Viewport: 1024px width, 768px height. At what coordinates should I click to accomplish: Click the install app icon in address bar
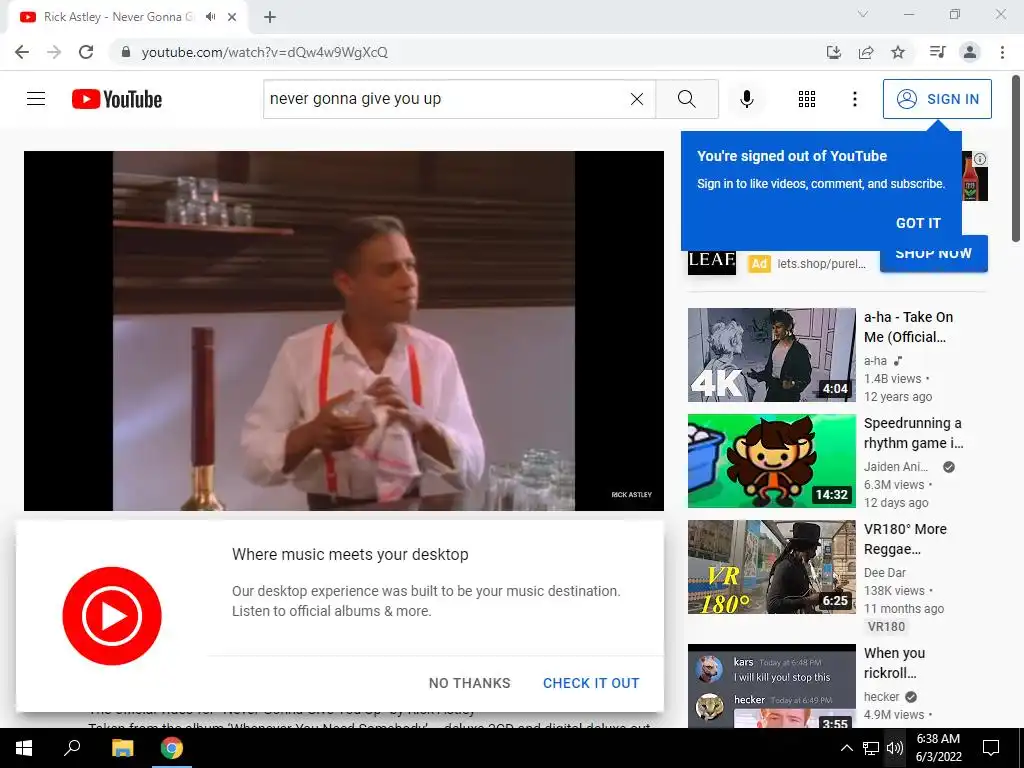pyautogui.click(x=833, y=52)
